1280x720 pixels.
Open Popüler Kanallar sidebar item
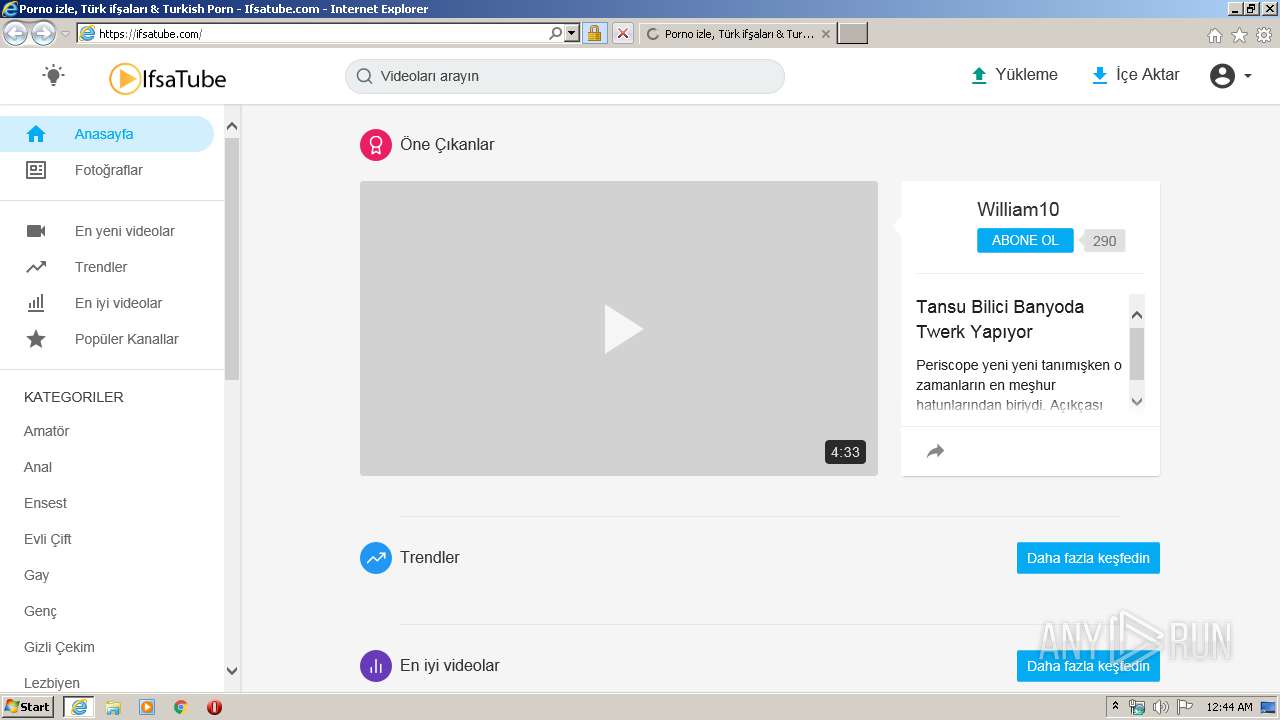[x=127, y=339]
